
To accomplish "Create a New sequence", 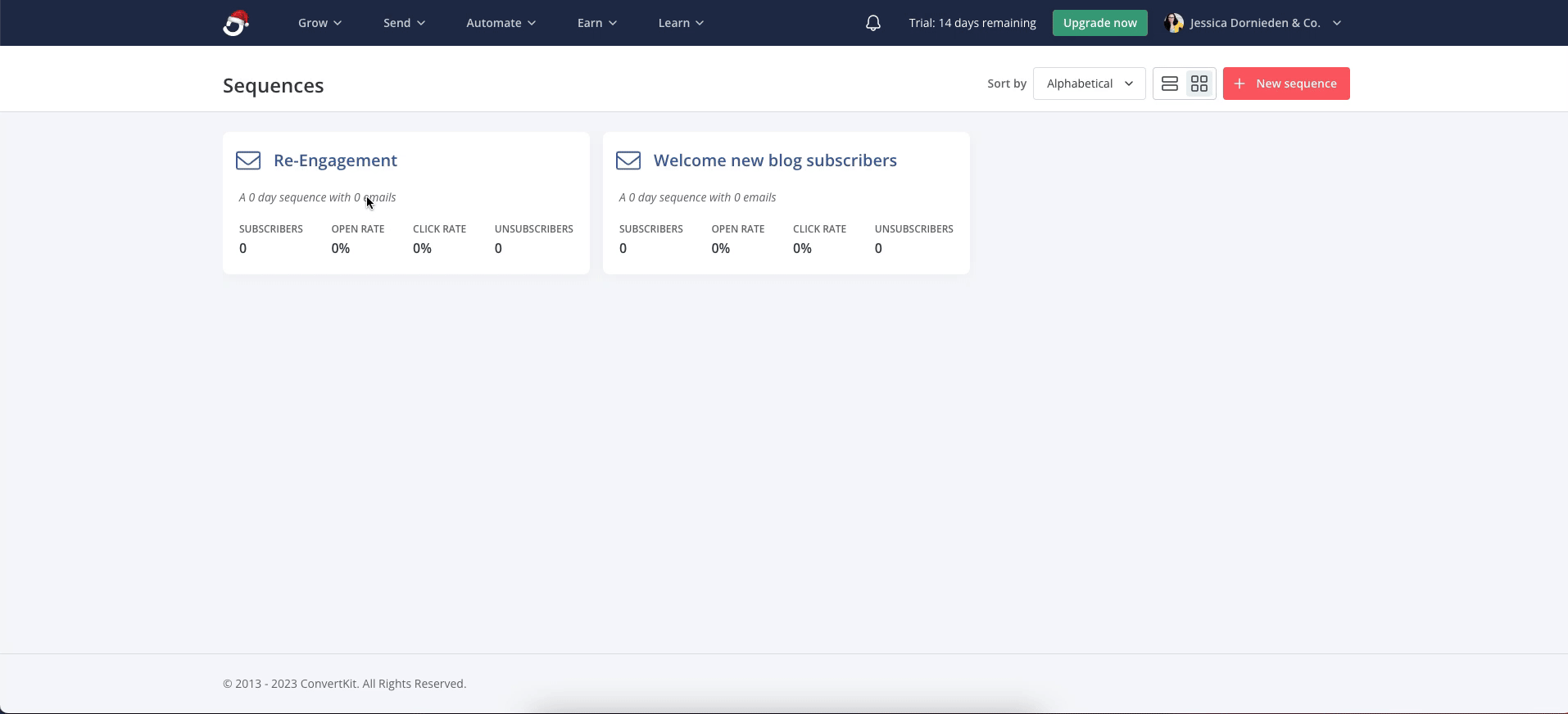I will click(1286, 84).
